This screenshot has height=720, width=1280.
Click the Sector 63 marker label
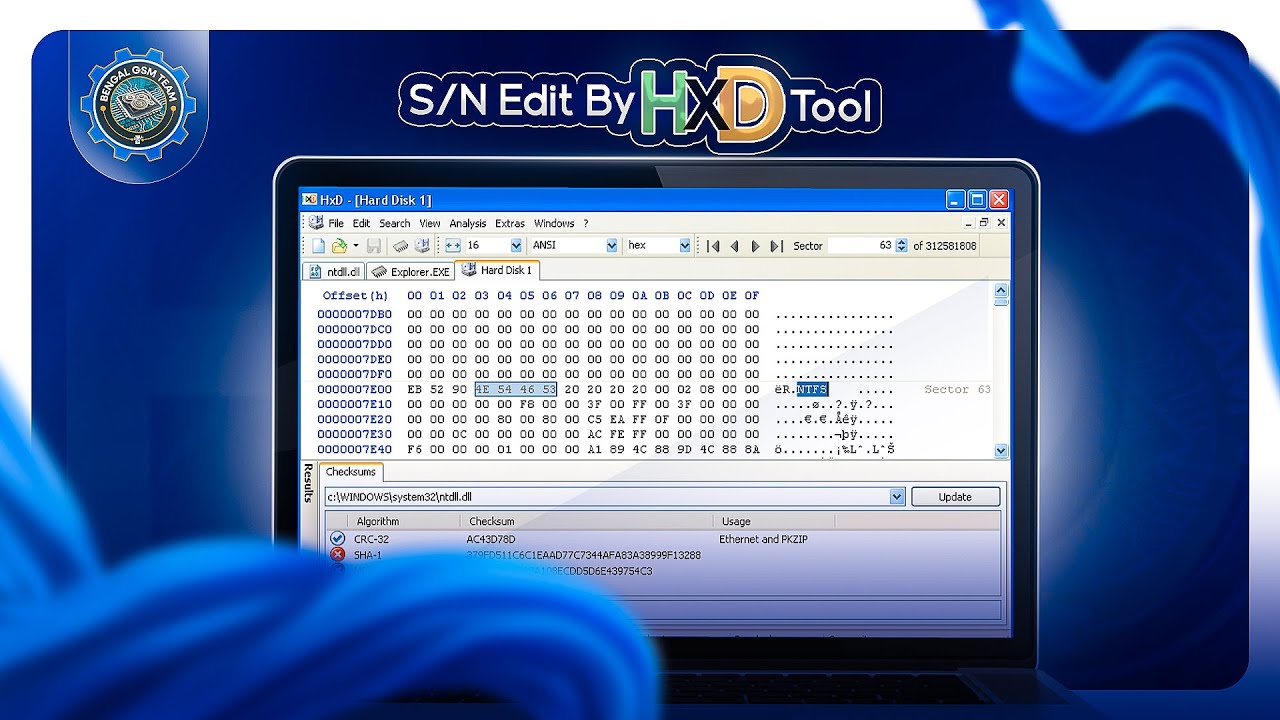click(957, 389)
